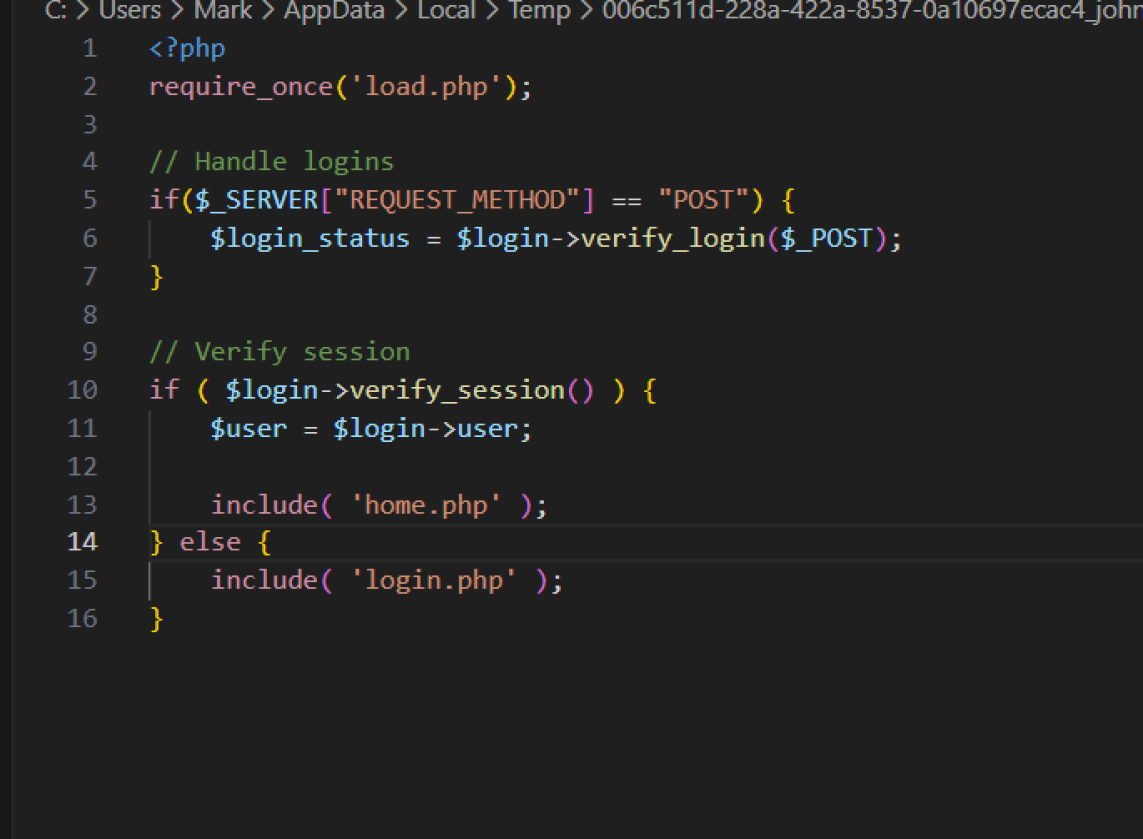The image size is (1143, 839).
Task: Place cursor on 'load.php' string
Action: (x=425, y=87)
